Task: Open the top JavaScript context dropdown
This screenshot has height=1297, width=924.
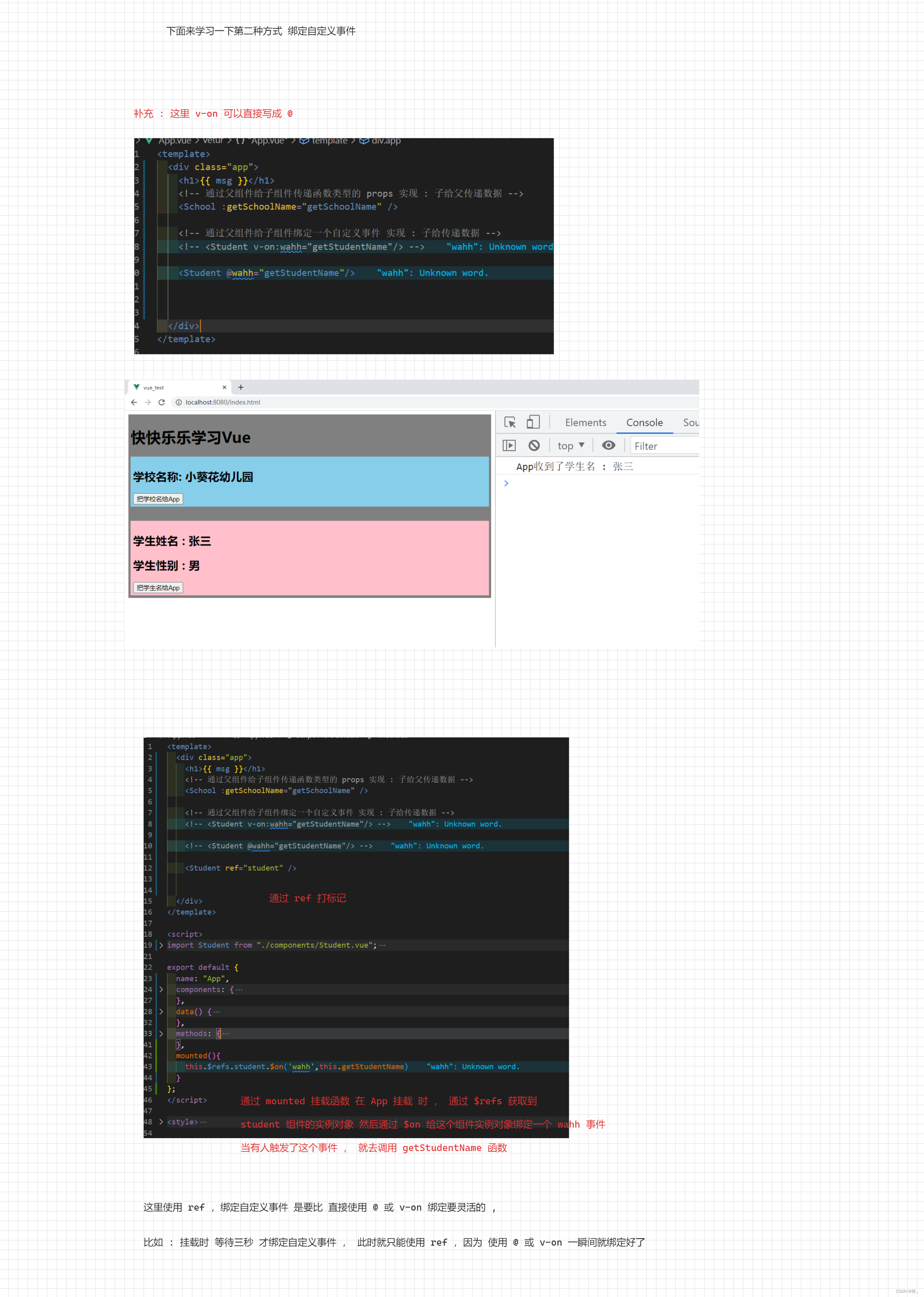Action: click(x=571, y=446)
